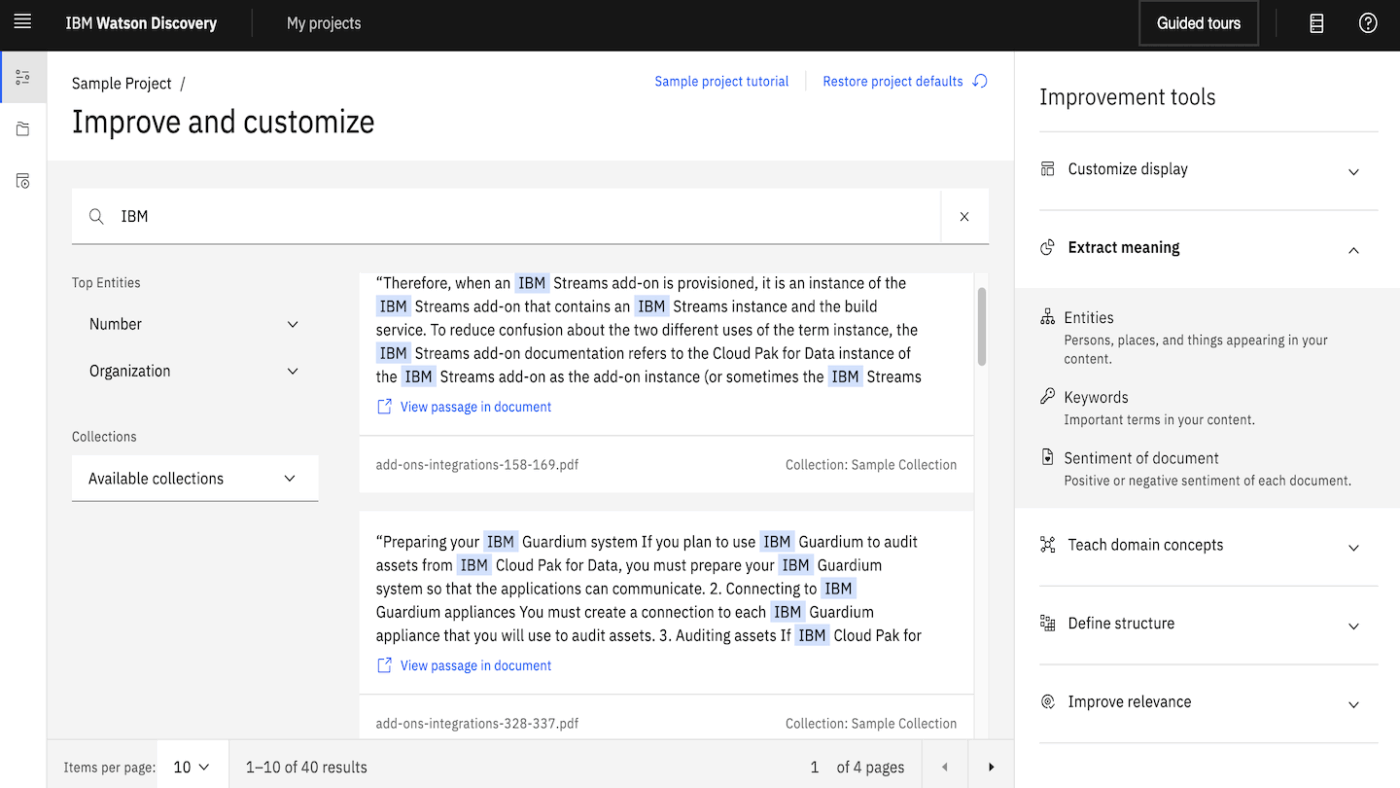Select the Keywords extraction icon

point(1047,396)
